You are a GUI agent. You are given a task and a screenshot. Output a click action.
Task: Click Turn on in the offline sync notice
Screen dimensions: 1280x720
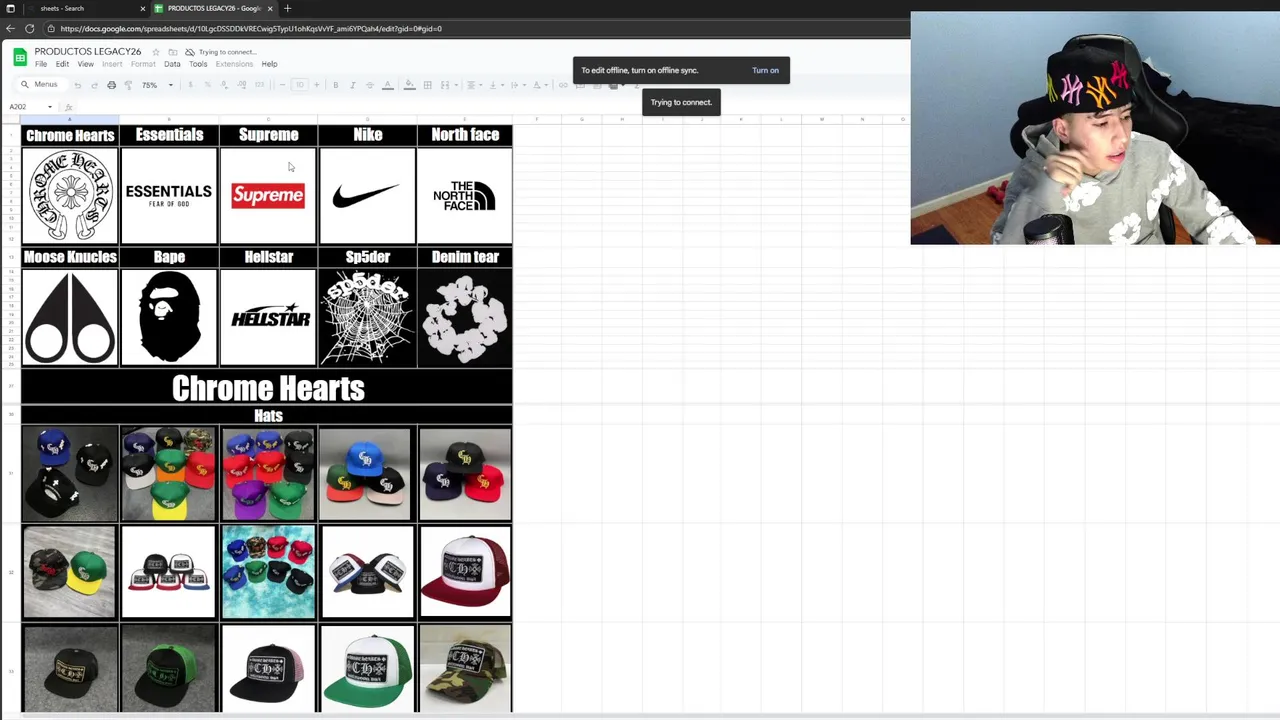coord(765,70)
